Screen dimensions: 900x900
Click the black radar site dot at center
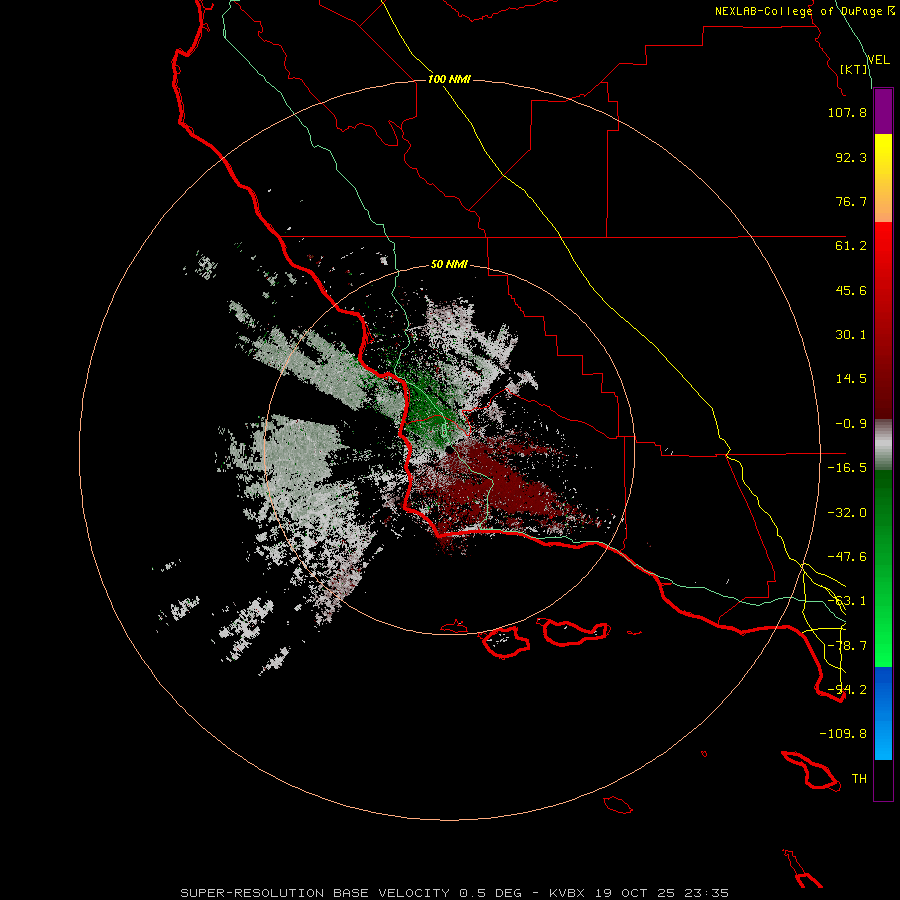449,451
